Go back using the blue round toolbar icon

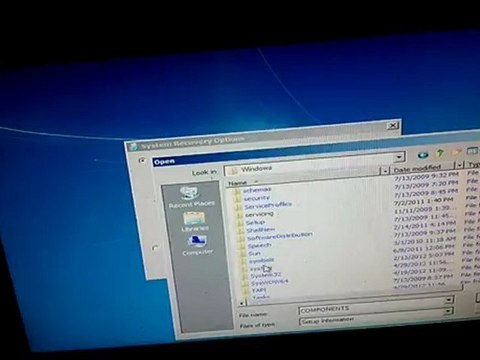point(423,155)
